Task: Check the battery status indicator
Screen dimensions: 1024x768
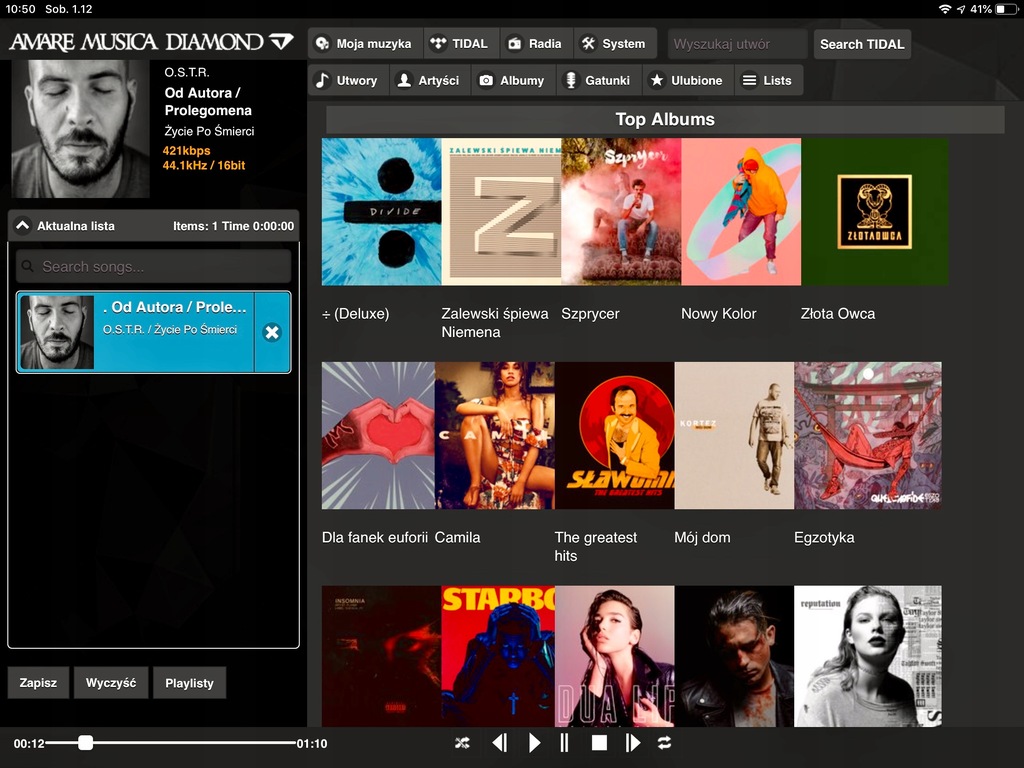Action: click(1006, 9)
